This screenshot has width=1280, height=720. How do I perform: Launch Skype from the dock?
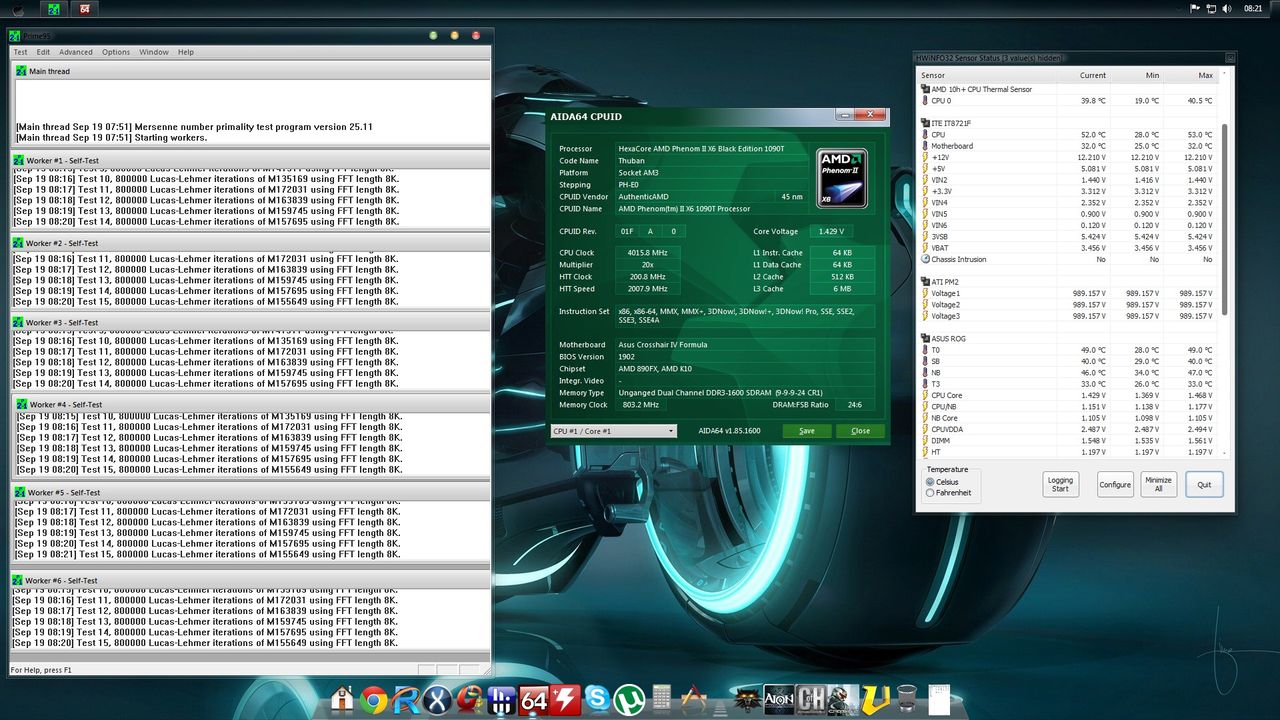pos(598,699)
